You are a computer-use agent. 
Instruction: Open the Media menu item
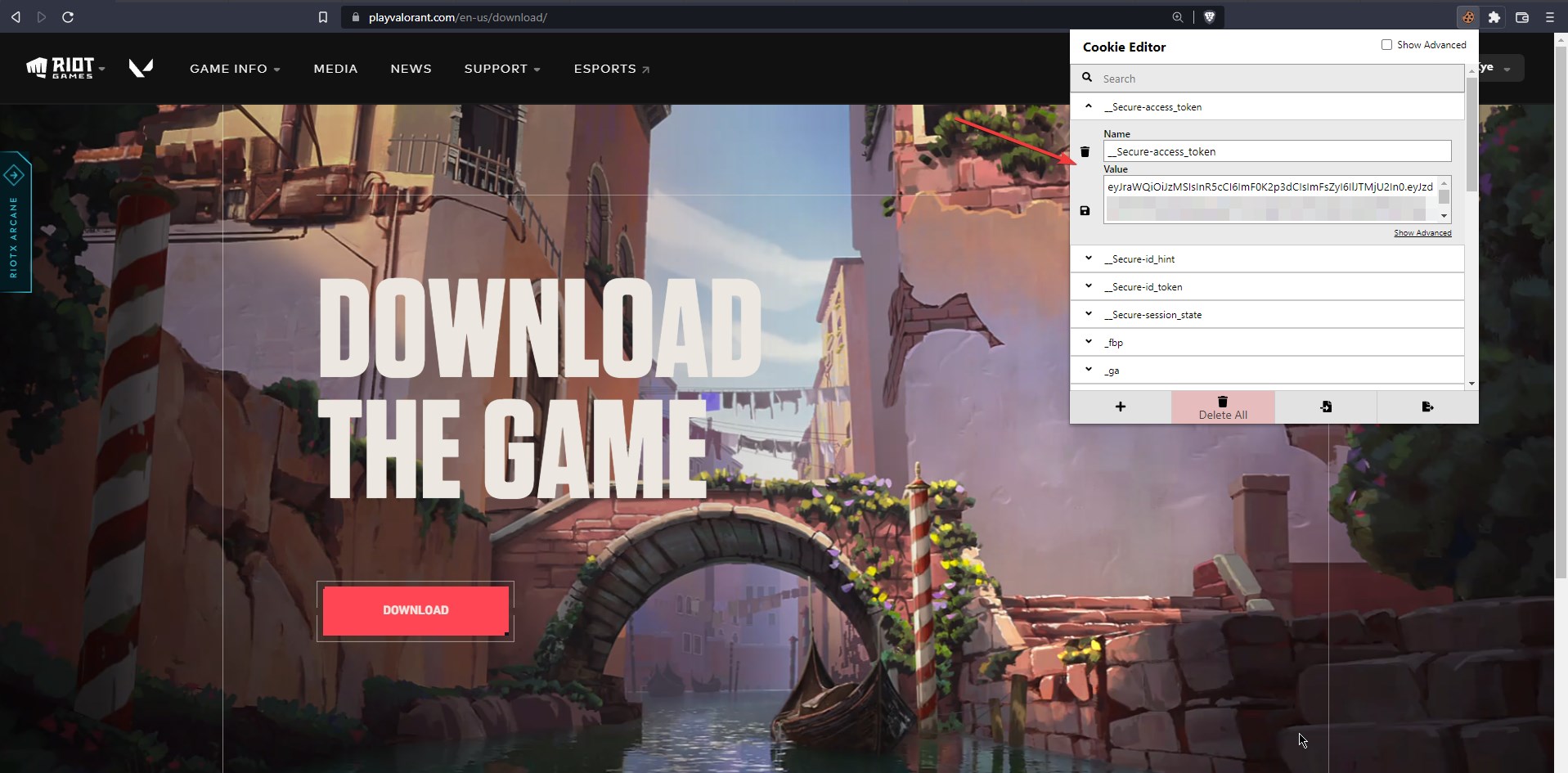coord(335,69)
